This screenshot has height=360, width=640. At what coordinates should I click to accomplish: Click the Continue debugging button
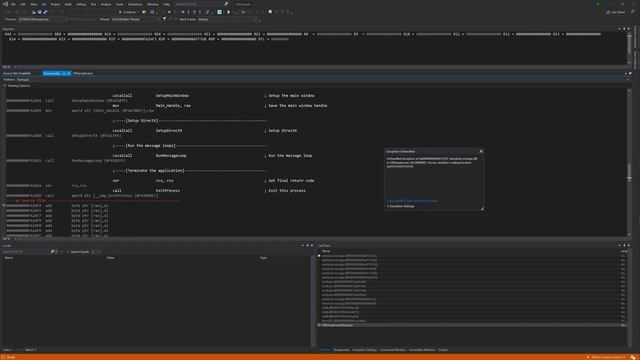tap(127, 12)
